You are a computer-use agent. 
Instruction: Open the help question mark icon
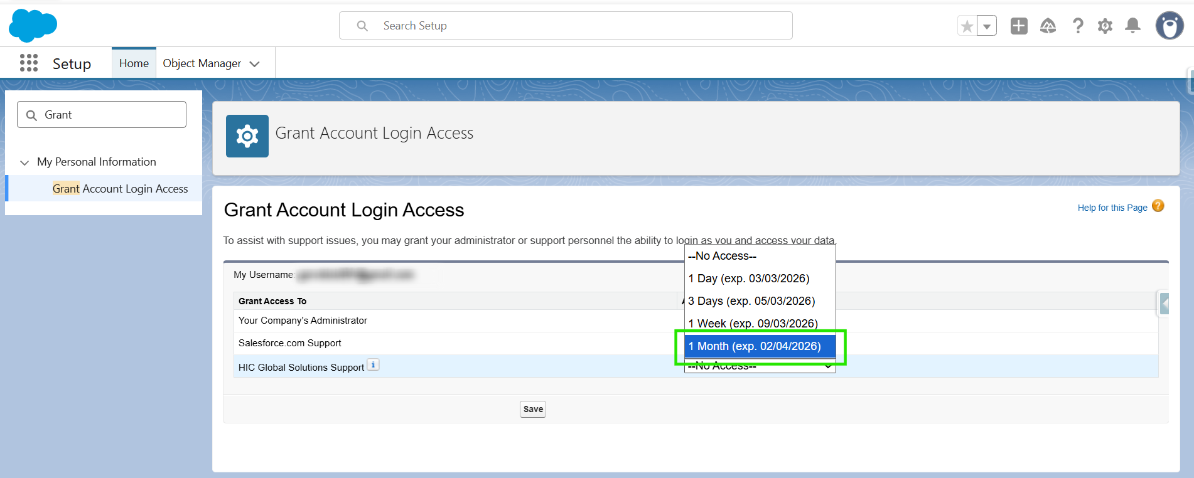click(x=1077, y=26)
